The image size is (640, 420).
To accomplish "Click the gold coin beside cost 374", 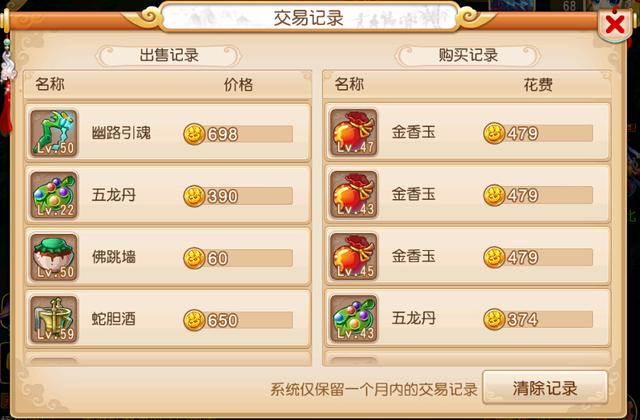I will 494,319.
